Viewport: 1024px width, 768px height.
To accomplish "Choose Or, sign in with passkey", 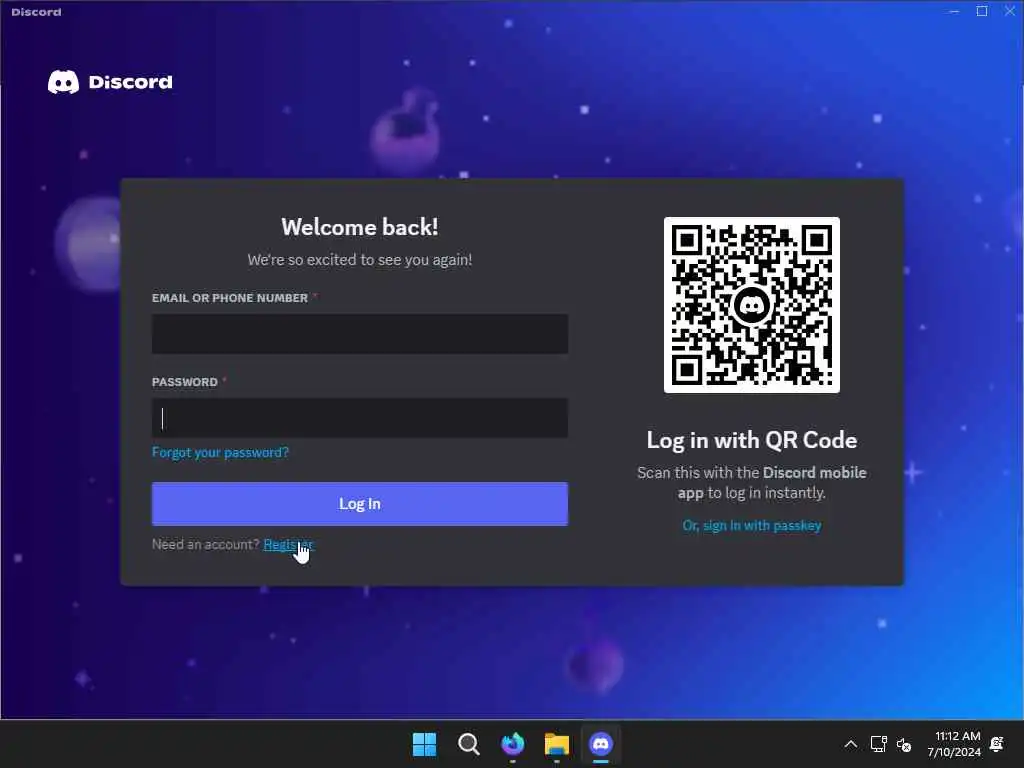I will [x=752, y=526].
